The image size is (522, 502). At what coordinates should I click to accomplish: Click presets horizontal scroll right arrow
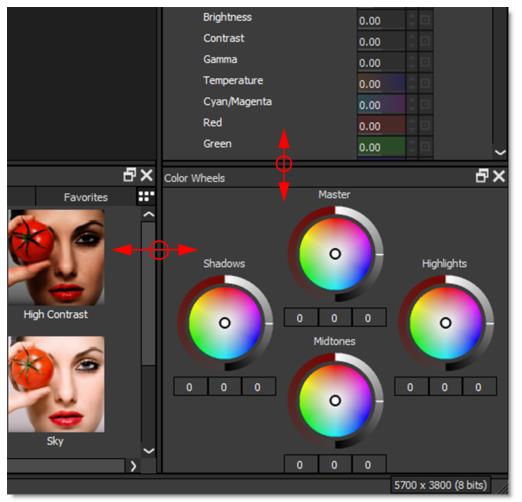(x=133, y=466)
